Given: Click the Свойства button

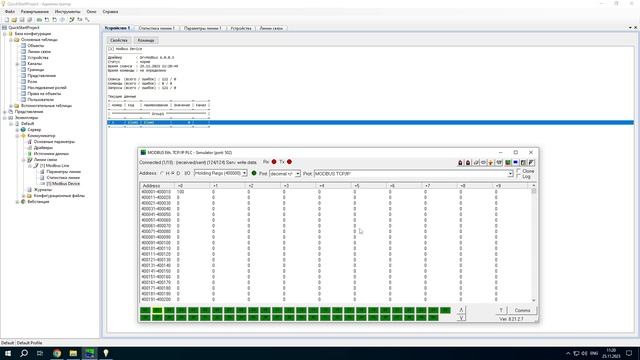Looking at the screenshot, I should (119, 40).
